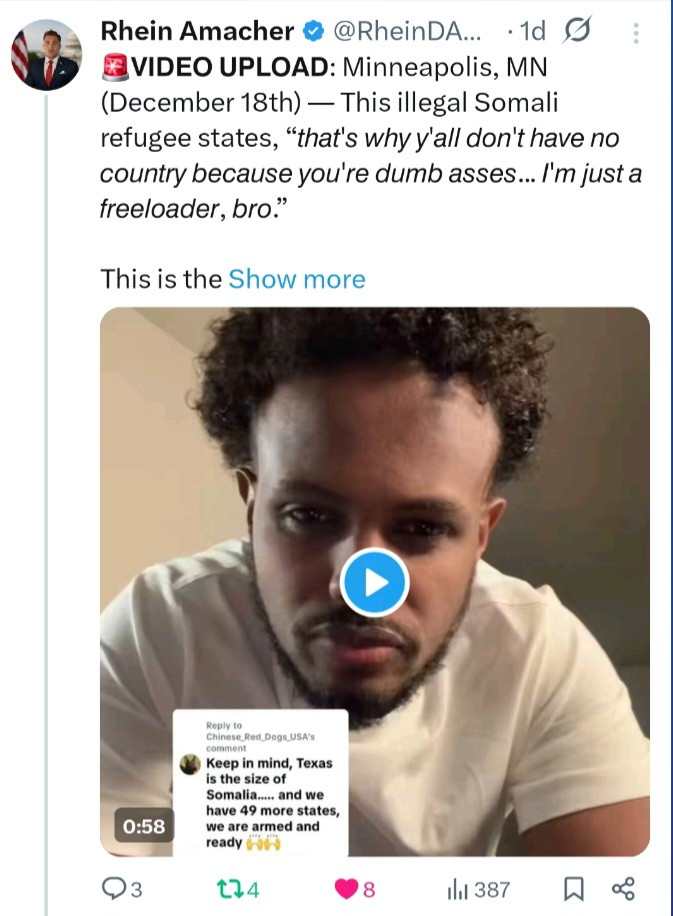Open the view analytics bar-chart icon

pos(457,888)
